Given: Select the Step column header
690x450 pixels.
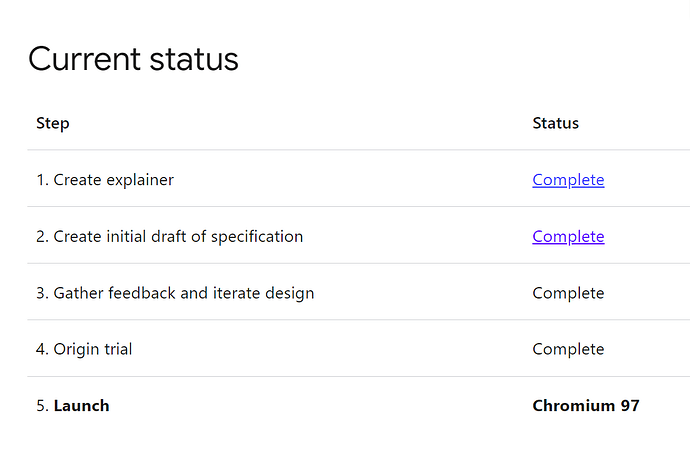Looking at the screenshot, I should click(53, 124).
